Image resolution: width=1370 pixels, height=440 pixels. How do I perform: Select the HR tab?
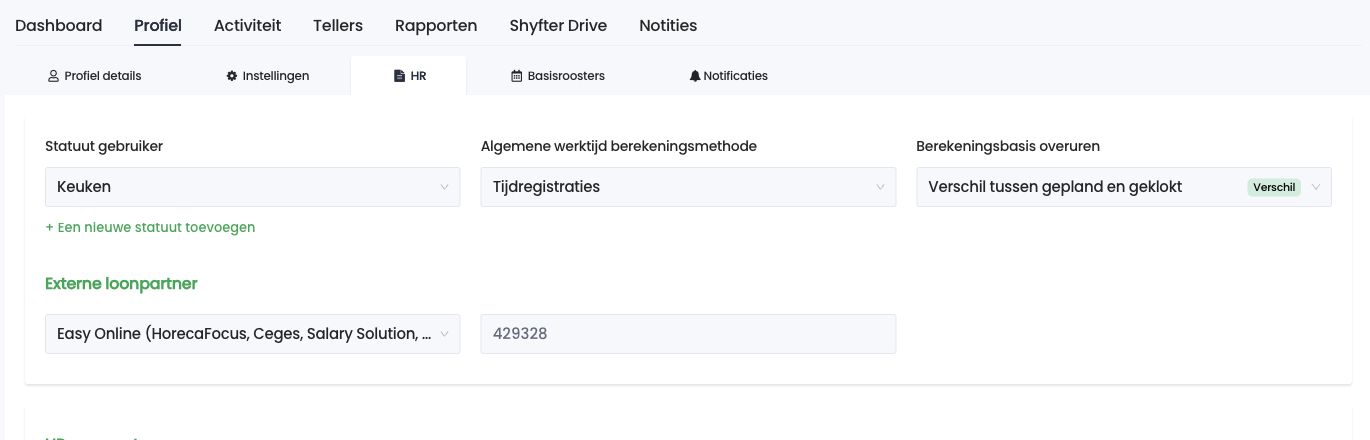(x=409, y=75)
